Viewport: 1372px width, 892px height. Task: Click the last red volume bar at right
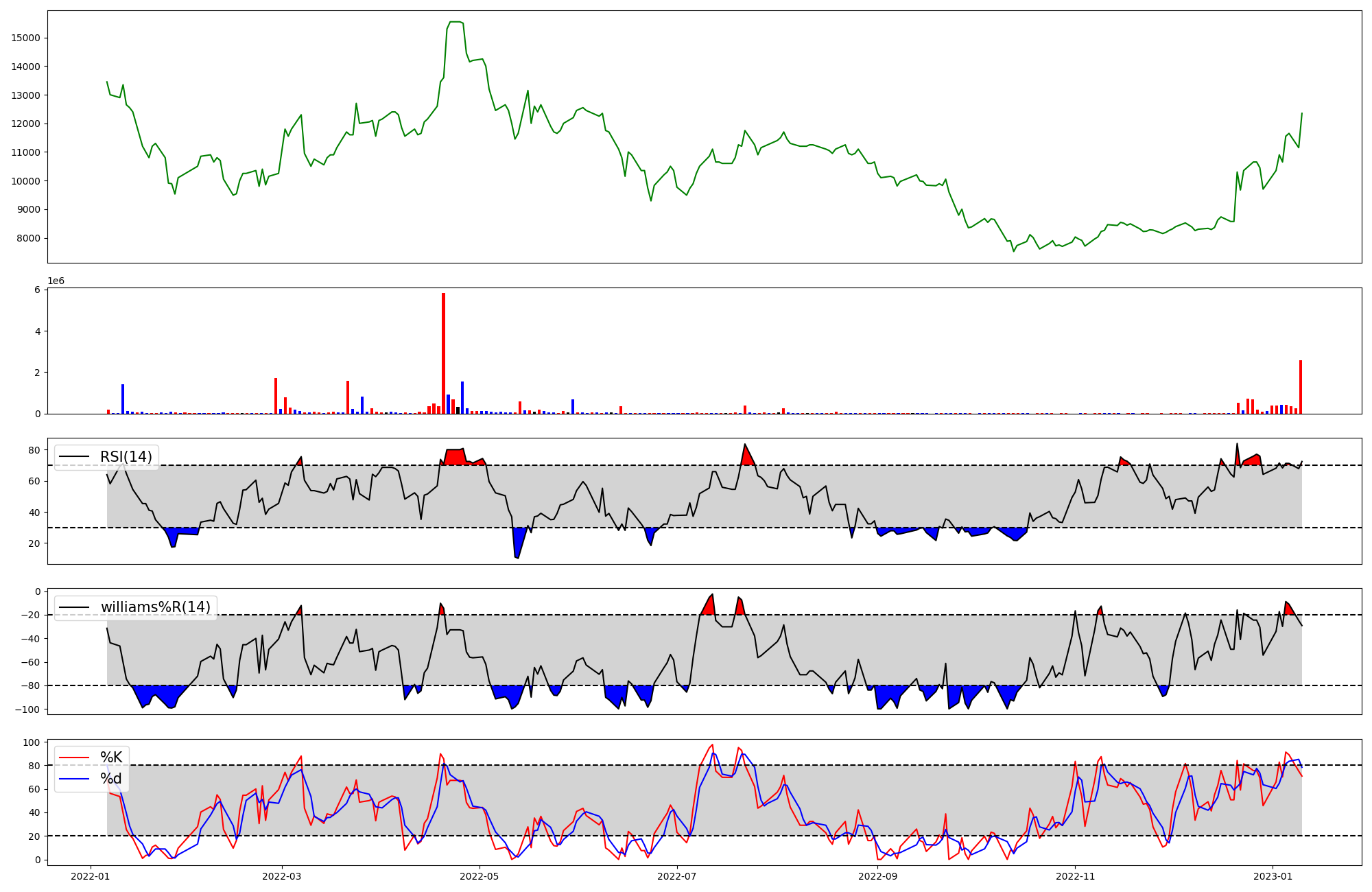click(1300, 387)
